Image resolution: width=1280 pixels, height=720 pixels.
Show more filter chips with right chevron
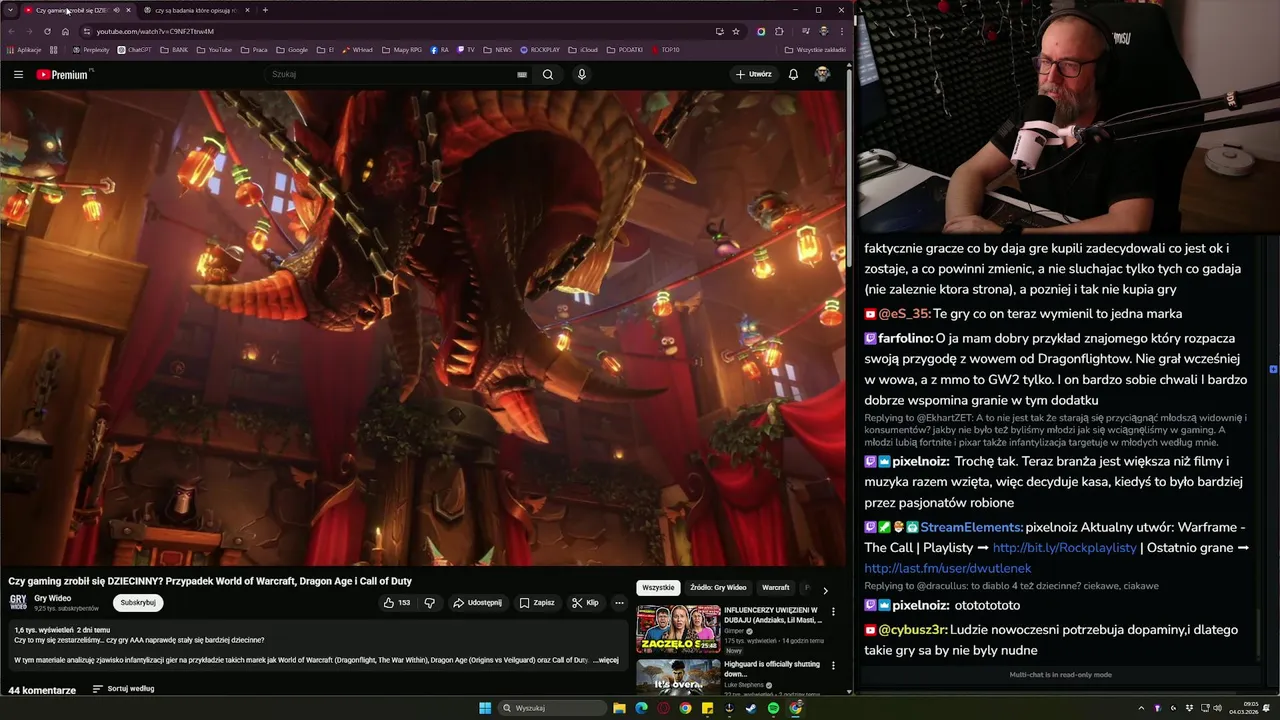(x=825, y=590)
